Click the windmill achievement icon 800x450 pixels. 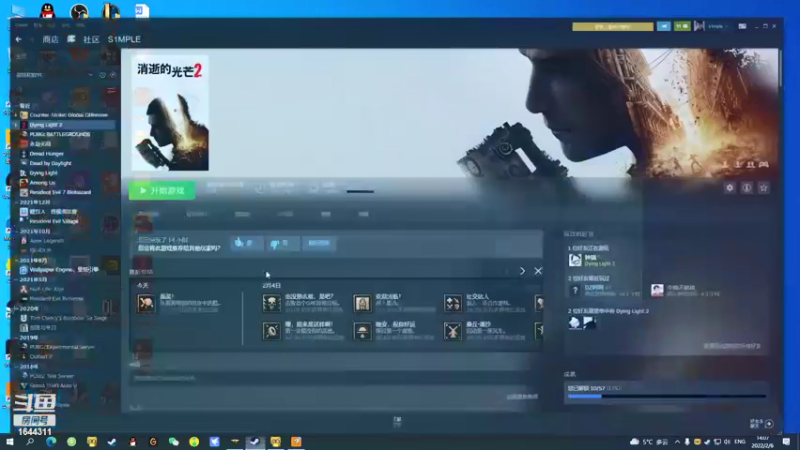point(453,331)
